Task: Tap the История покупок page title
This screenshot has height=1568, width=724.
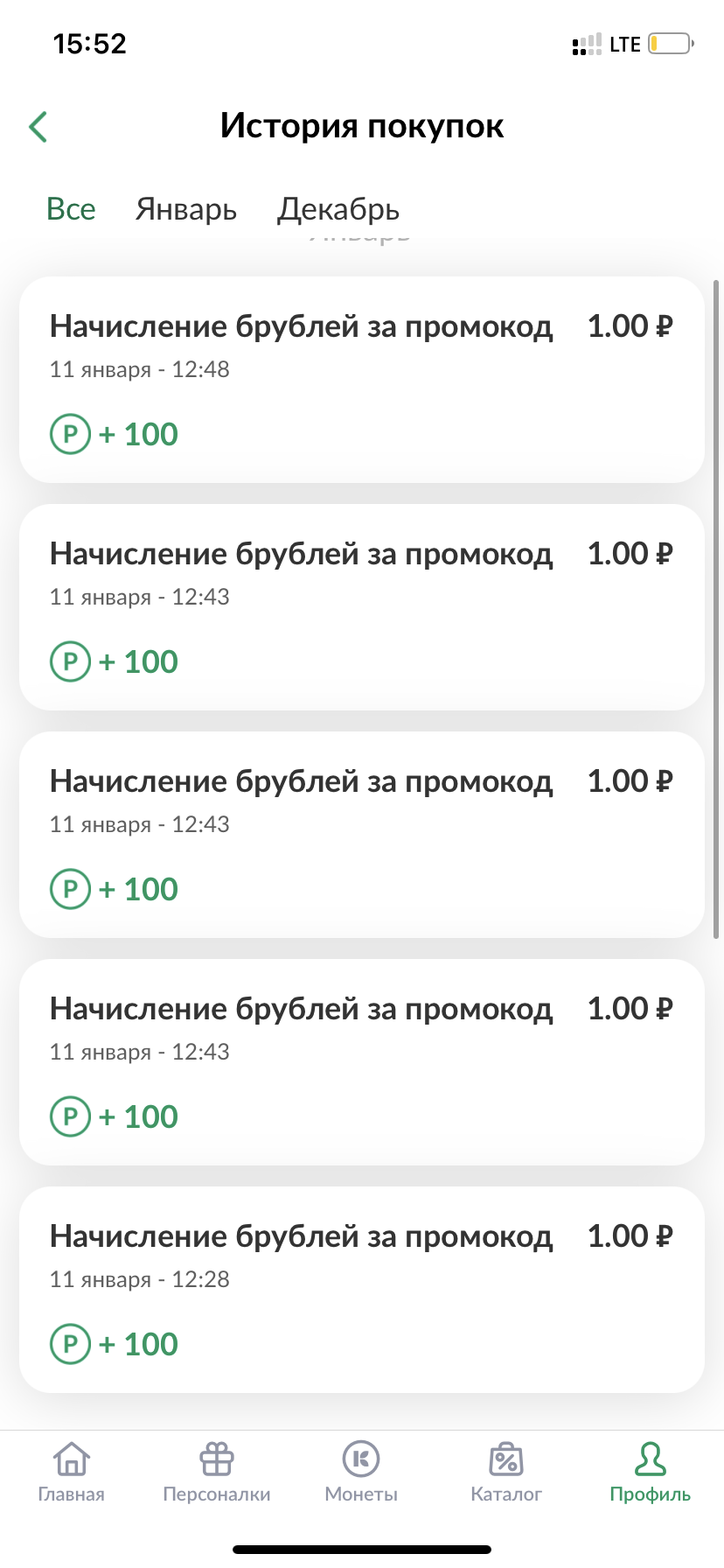Action: [x=362, y=126]
